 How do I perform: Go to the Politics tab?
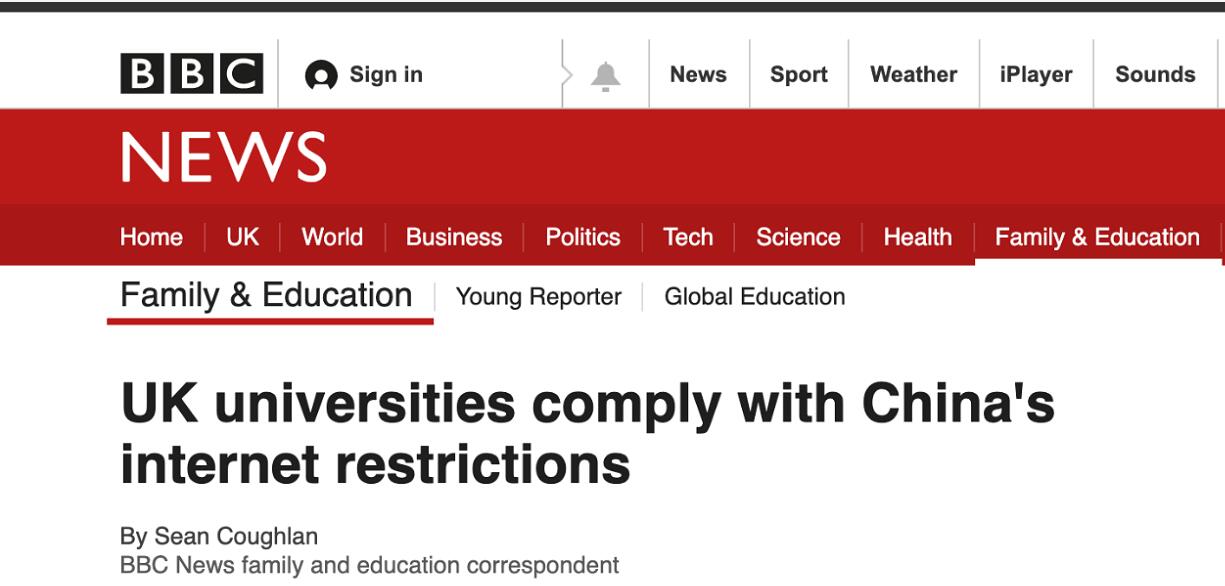[583, 237]
